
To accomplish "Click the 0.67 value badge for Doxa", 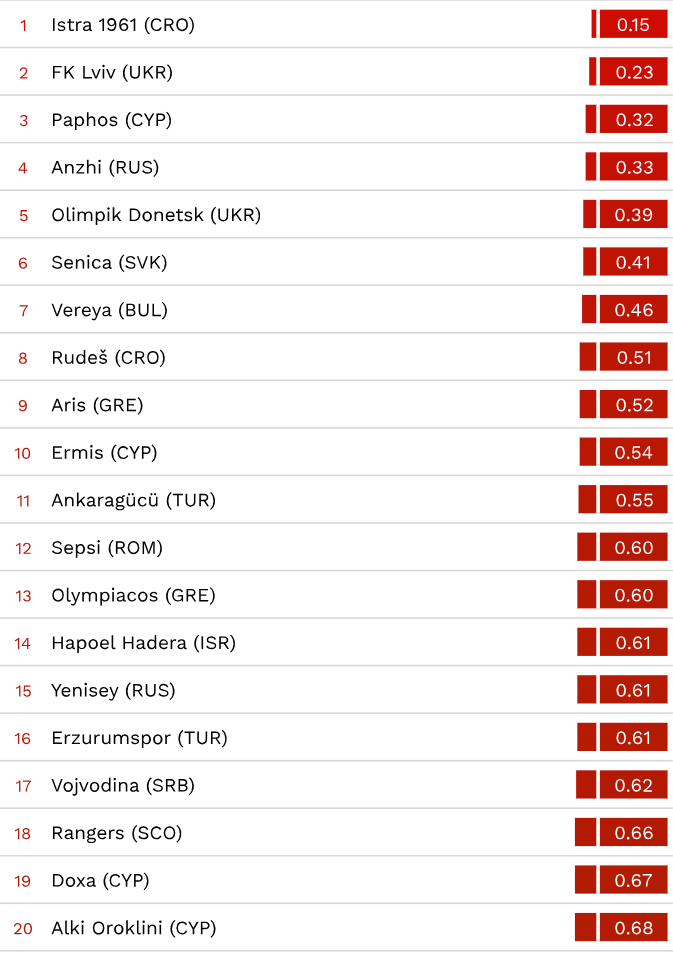I will pos(634,880).
